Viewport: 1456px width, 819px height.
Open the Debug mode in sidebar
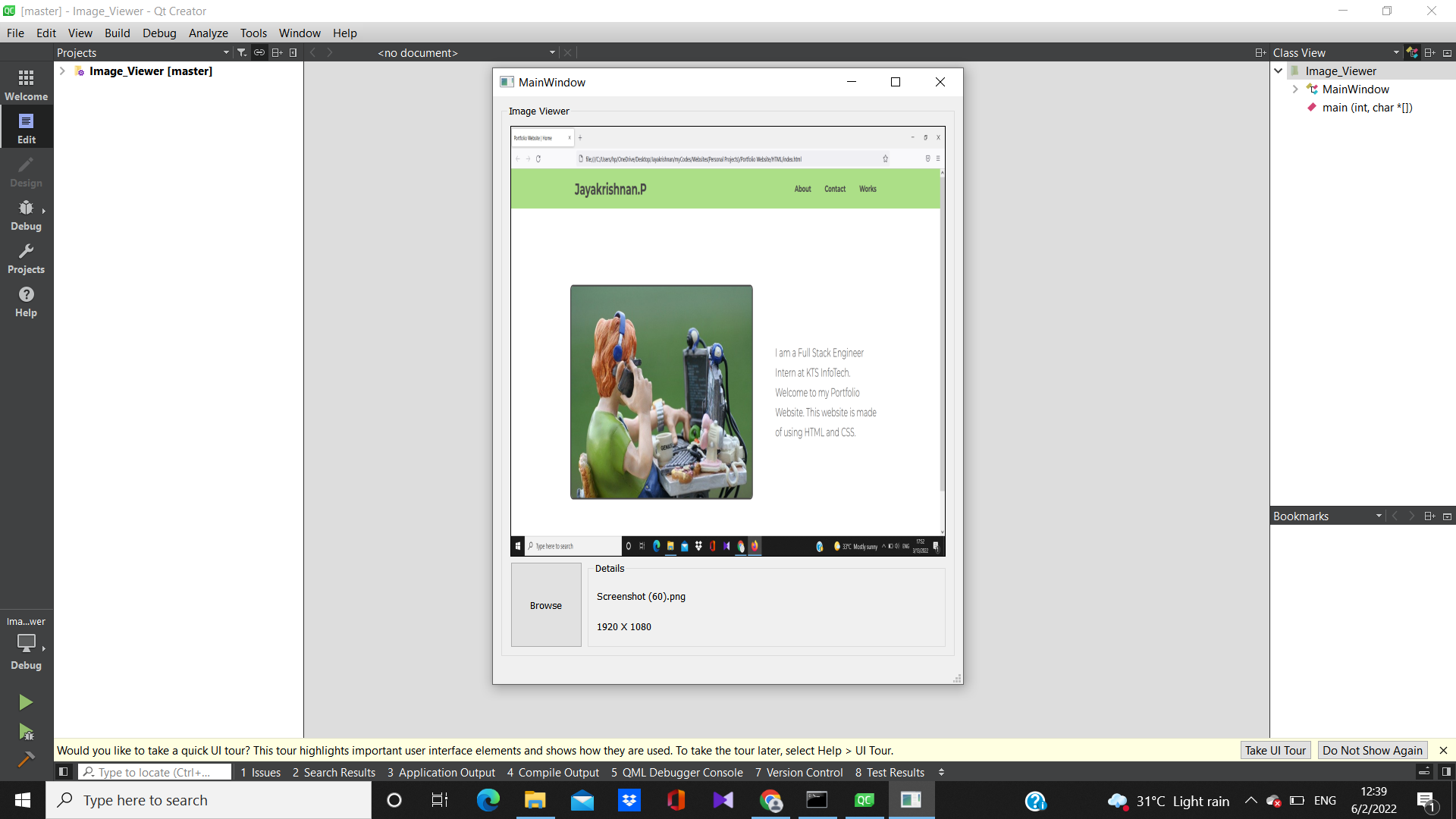coord(27,215)
